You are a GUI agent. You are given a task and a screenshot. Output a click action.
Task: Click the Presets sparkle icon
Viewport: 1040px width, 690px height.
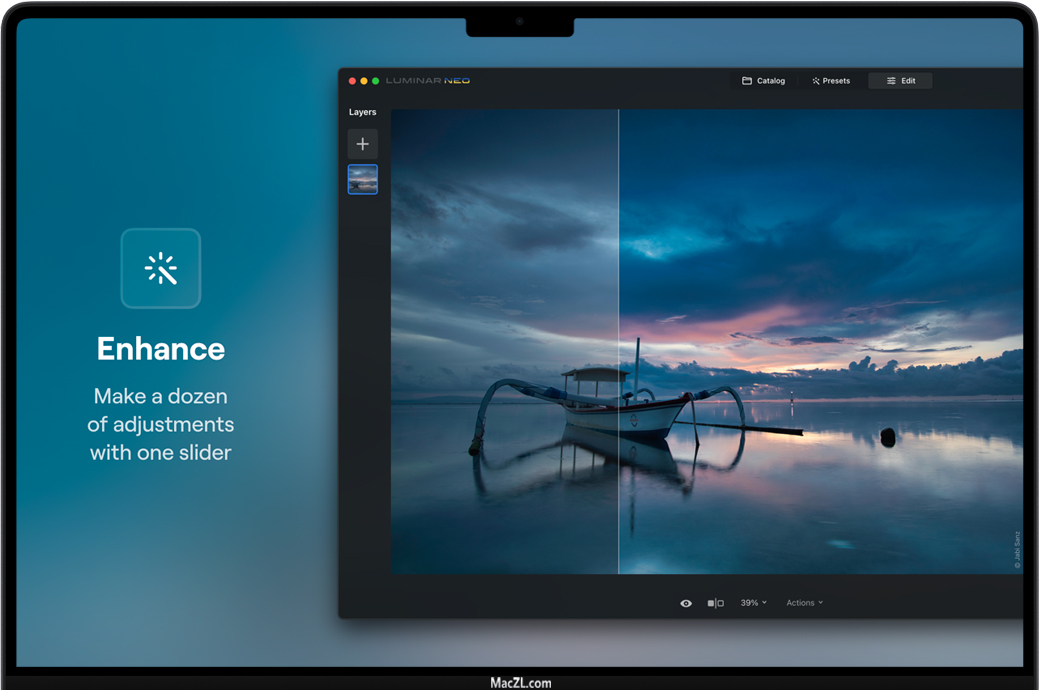816,81
